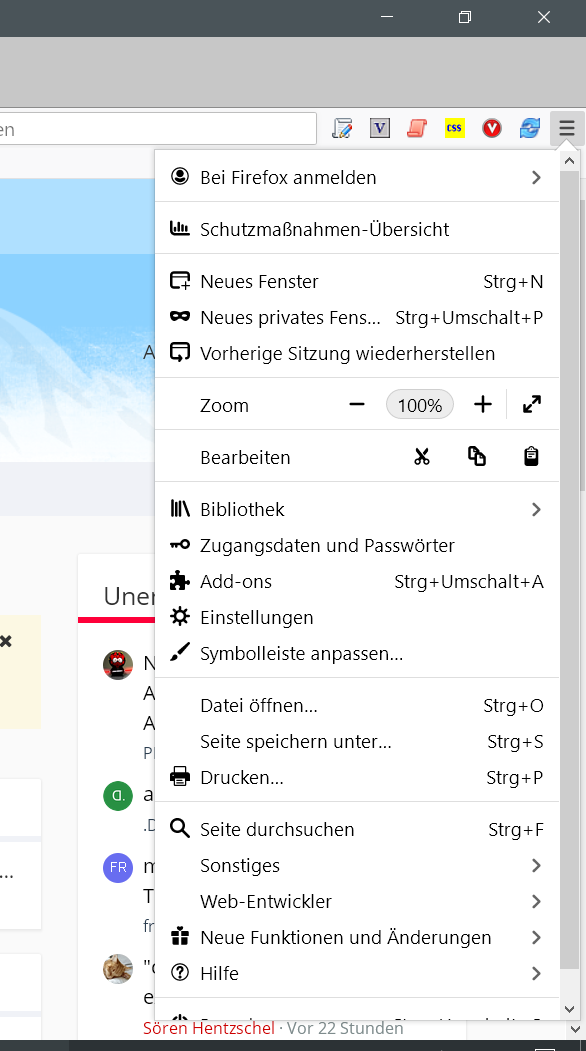Enter fullscreen via the Zoom row arrows icon
Screen dimensions: 586x1051
tap(532, 404)
